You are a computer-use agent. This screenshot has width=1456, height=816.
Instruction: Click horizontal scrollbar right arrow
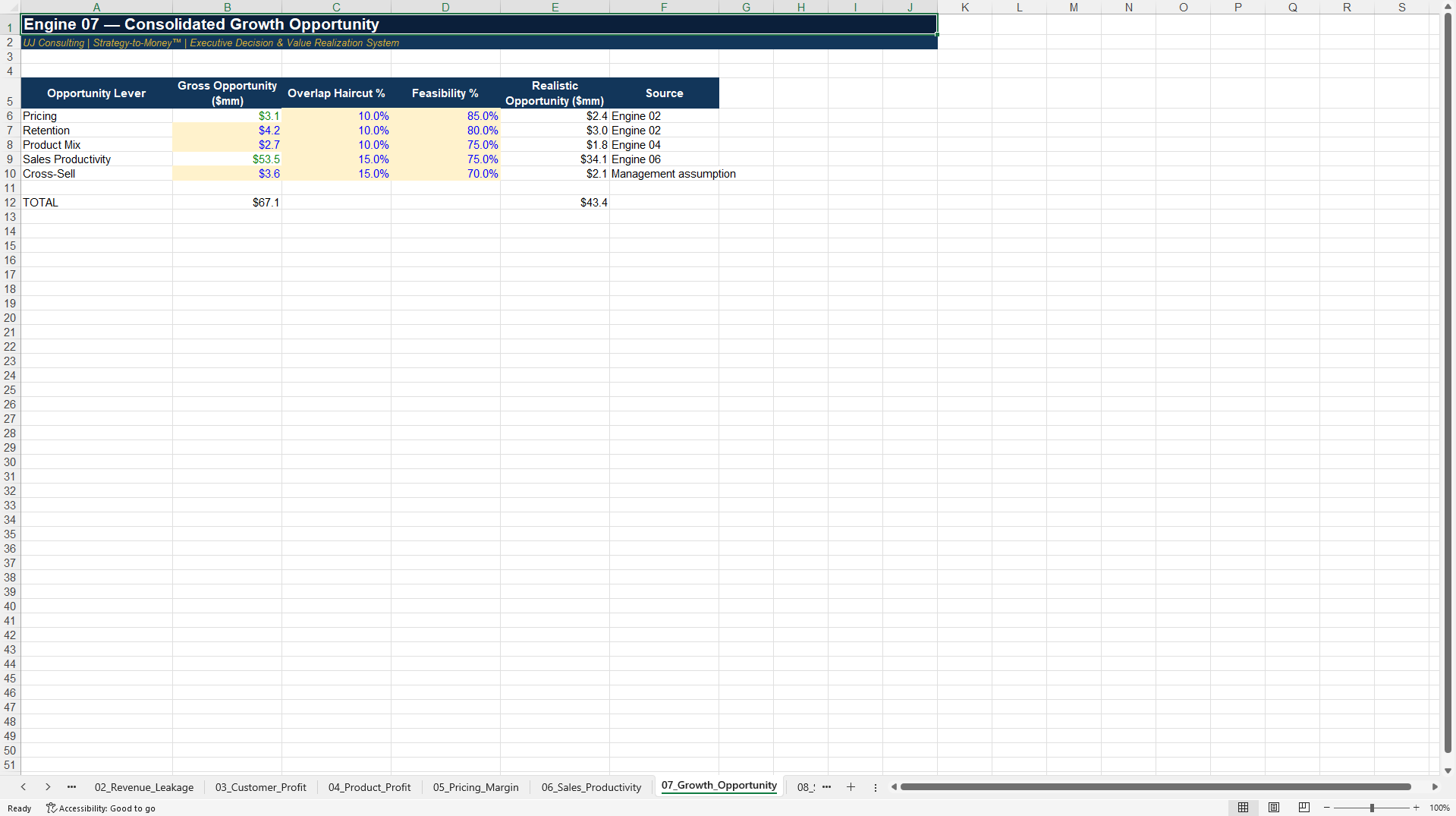click(x=1435, y=787)
